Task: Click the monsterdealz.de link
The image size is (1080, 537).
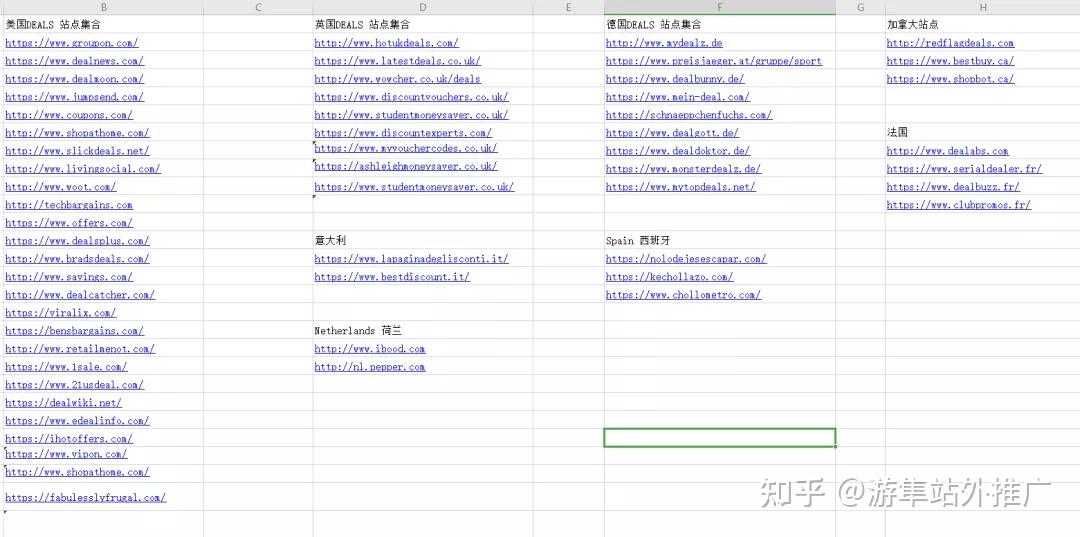Action: (683, 169)
